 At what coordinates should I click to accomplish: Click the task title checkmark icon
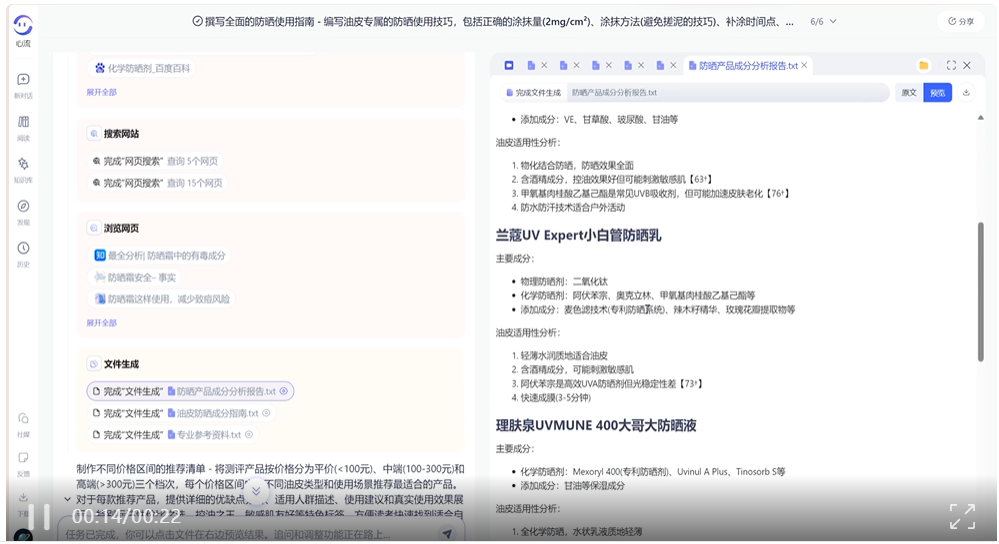(198, 22)
